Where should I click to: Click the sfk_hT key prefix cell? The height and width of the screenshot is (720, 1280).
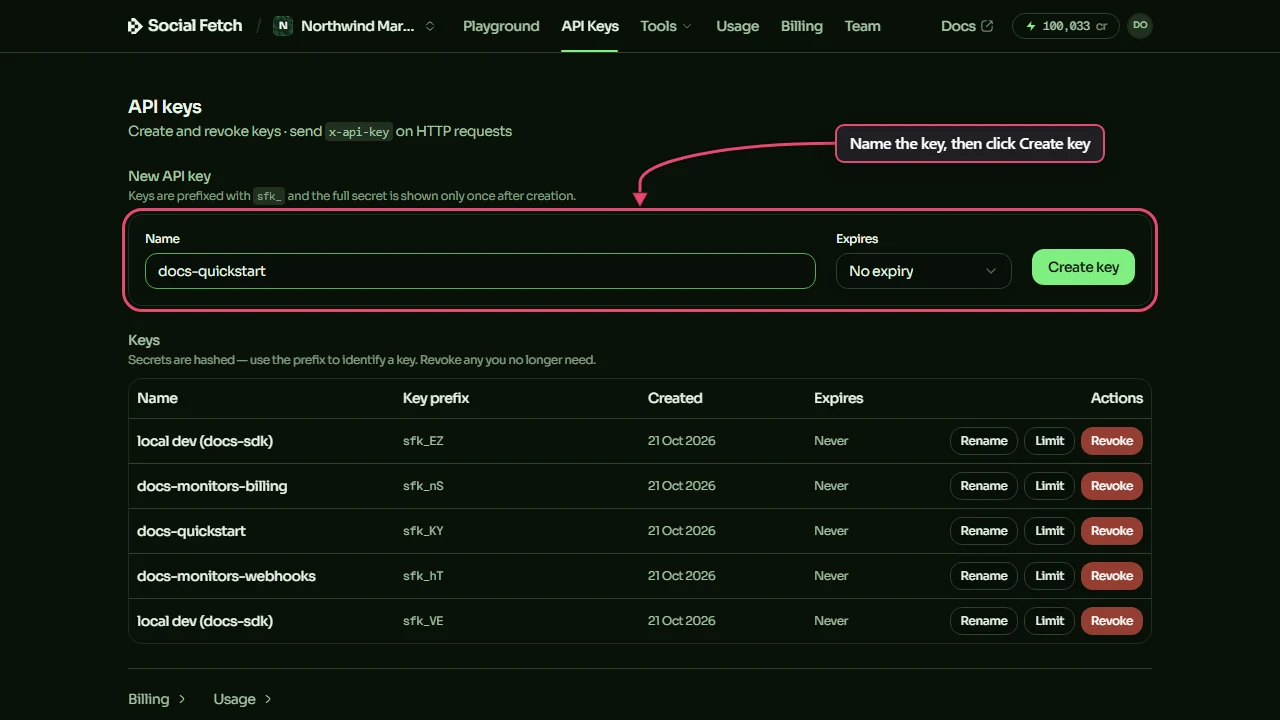pos(423,576)
